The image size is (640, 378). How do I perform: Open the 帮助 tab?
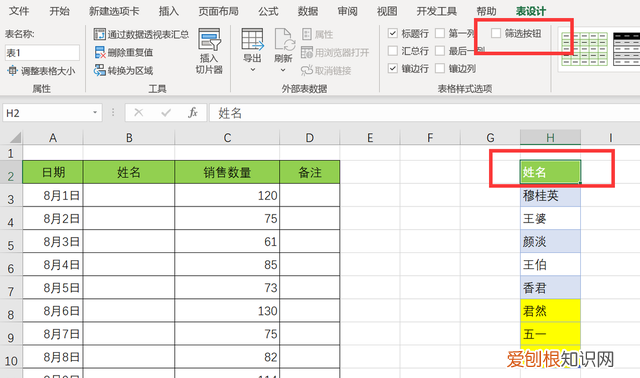[x=486, y=11]
